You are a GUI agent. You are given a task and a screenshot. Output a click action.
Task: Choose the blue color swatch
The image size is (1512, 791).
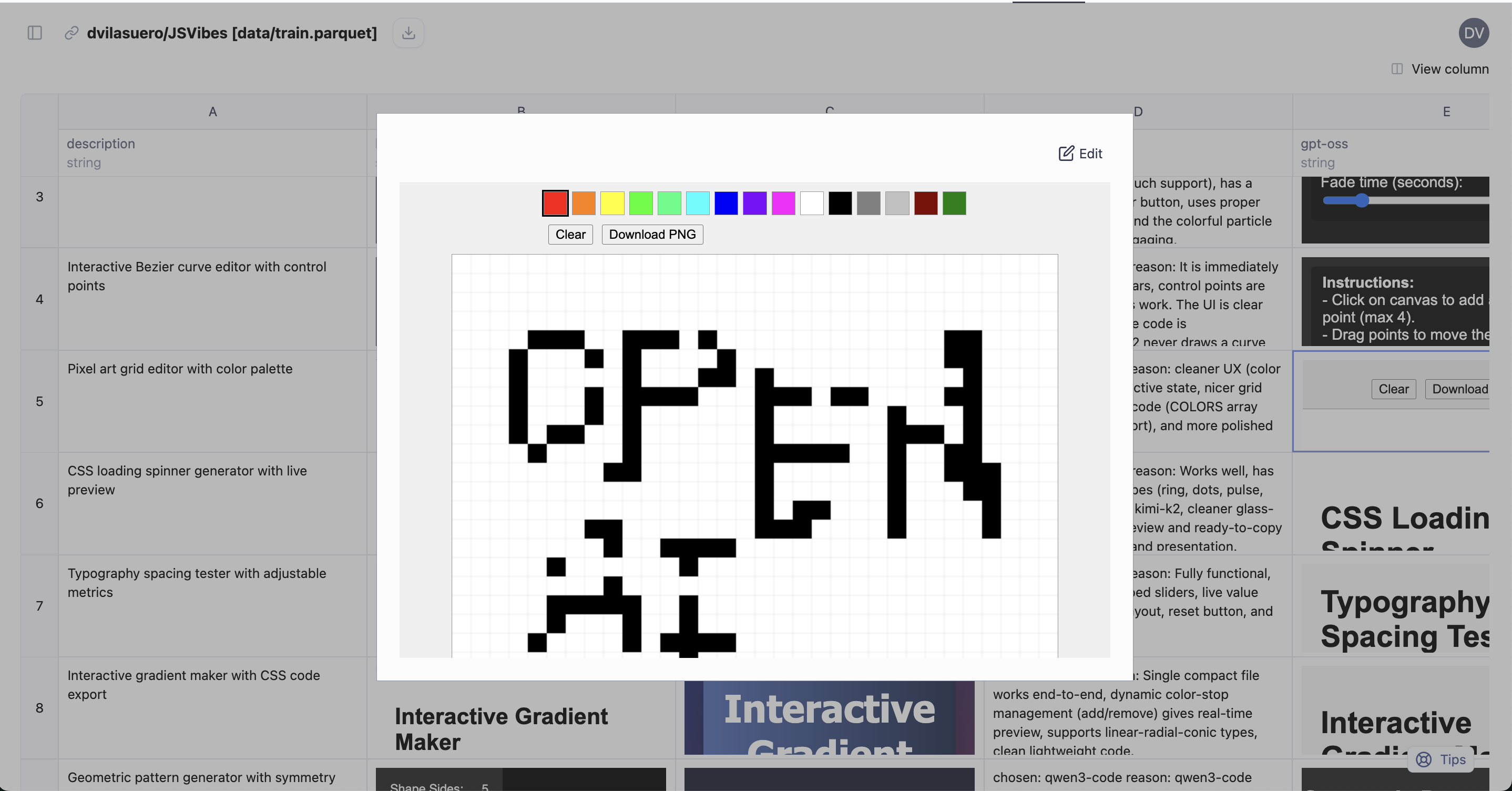pos(726,203)
